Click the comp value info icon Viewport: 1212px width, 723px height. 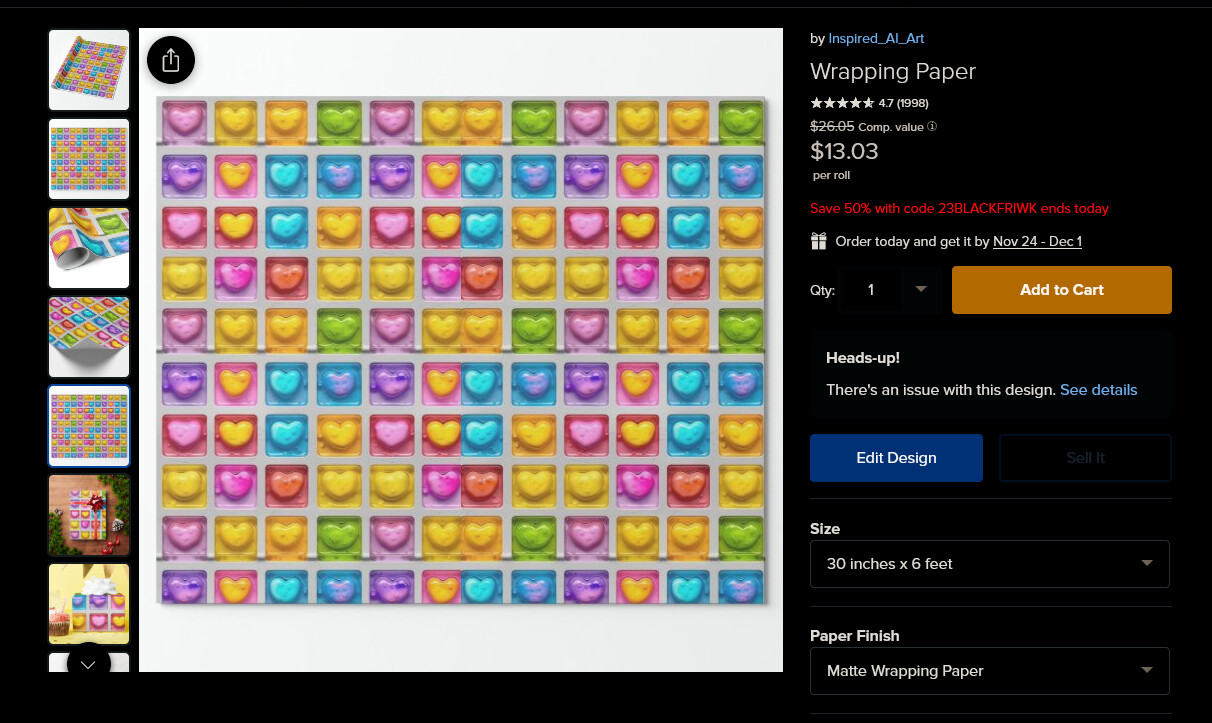pyautogui.click(x=932, y=127)
